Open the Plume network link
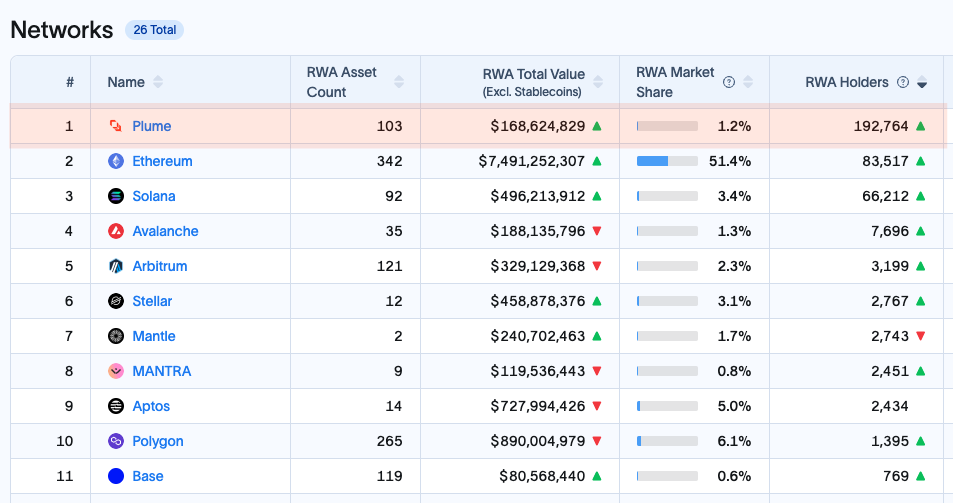The height and width of the screenshot is (503, 953). [151, 126]
